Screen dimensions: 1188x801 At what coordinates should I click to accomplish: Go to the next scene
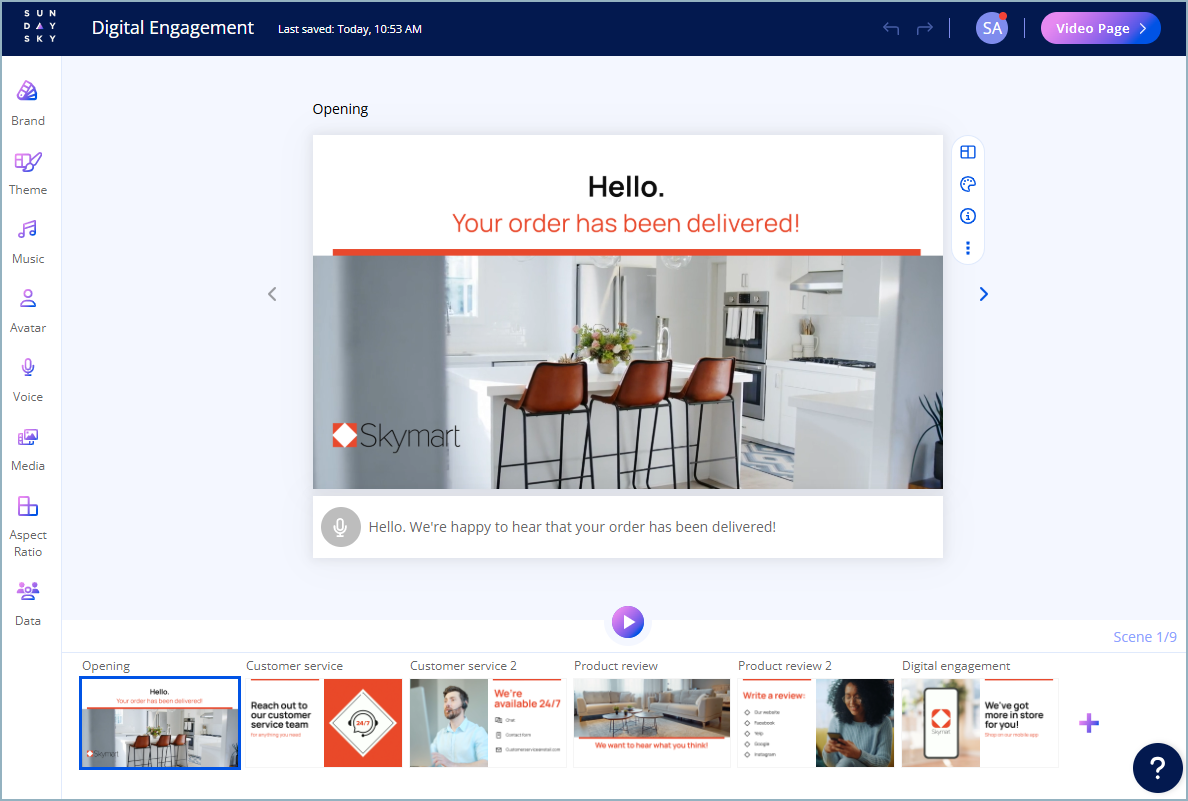pos(983,294)
